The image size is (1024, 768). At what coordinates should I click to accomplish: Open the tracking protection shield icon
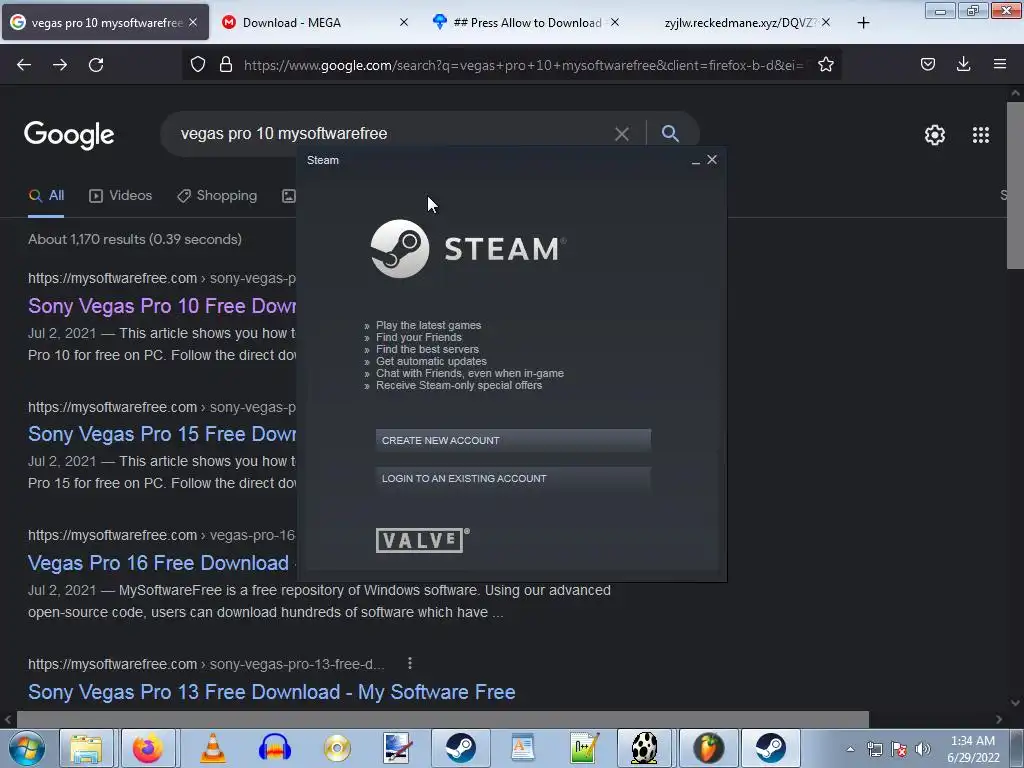[198, 64]
